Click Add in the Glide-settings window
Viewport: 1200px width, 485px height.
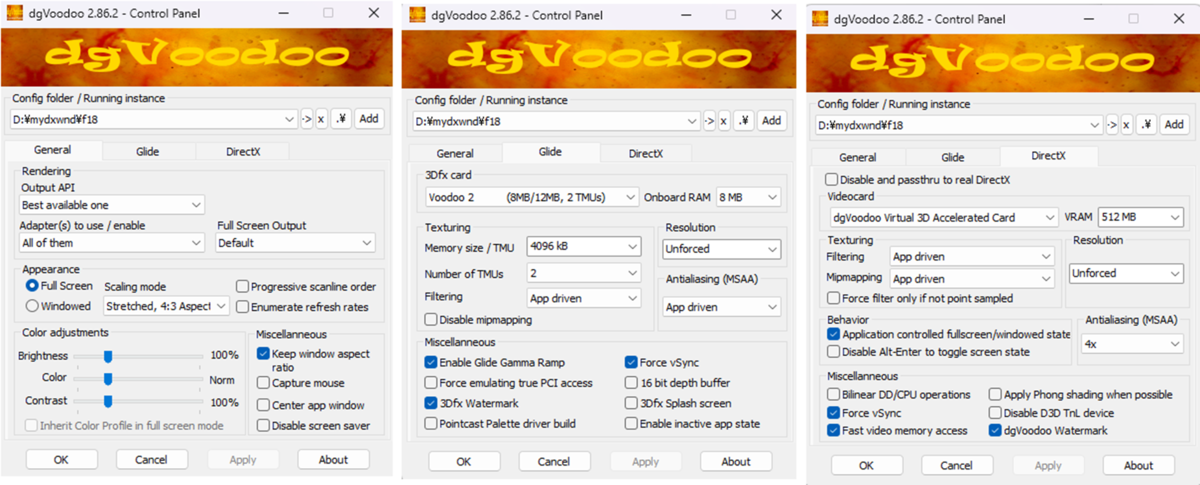pyautogui.click(x=771, y=121)
